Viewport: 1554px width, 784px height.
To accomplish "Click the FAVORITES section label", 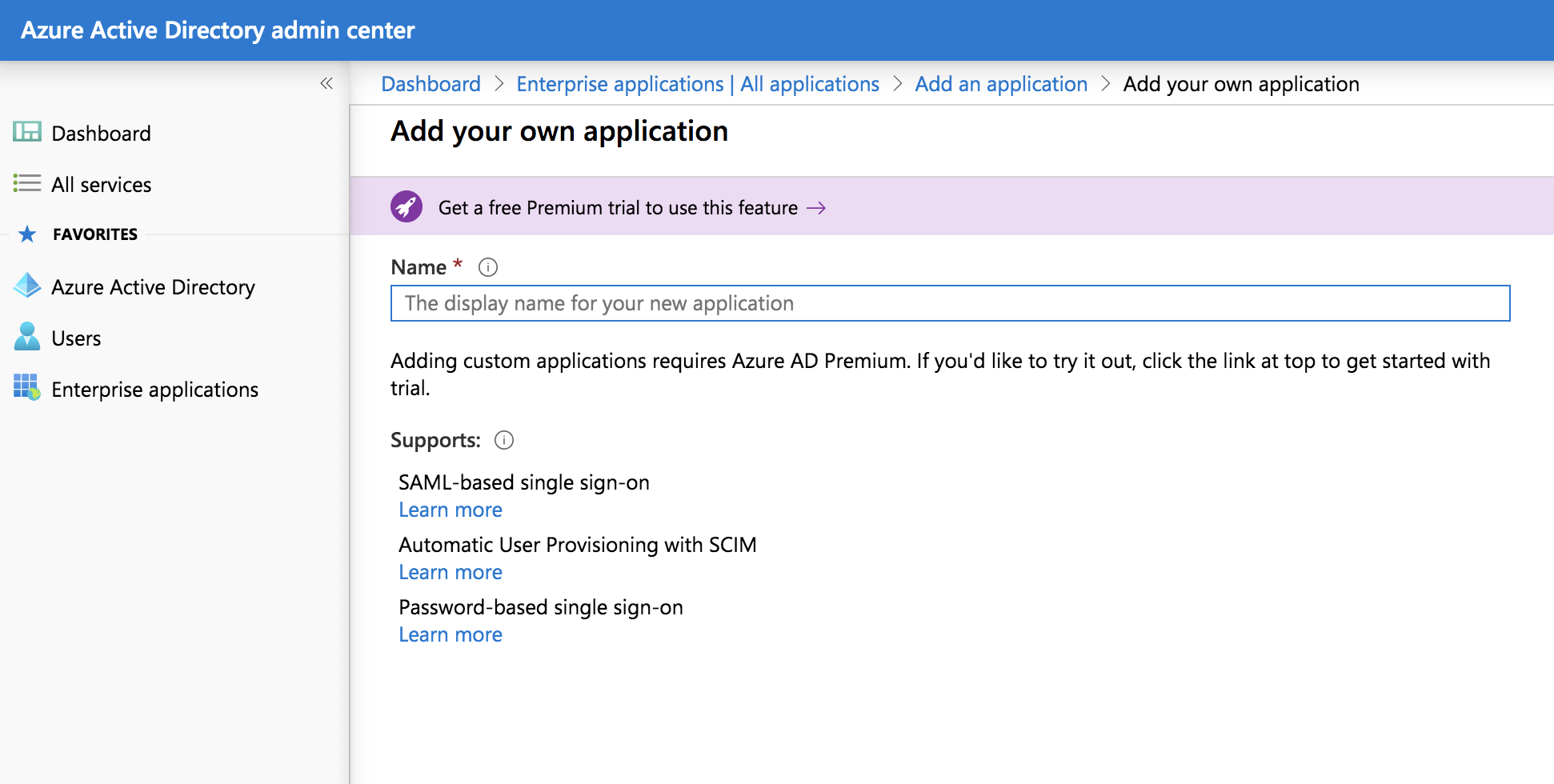I will pyautogui.click(x=95, y=234).
